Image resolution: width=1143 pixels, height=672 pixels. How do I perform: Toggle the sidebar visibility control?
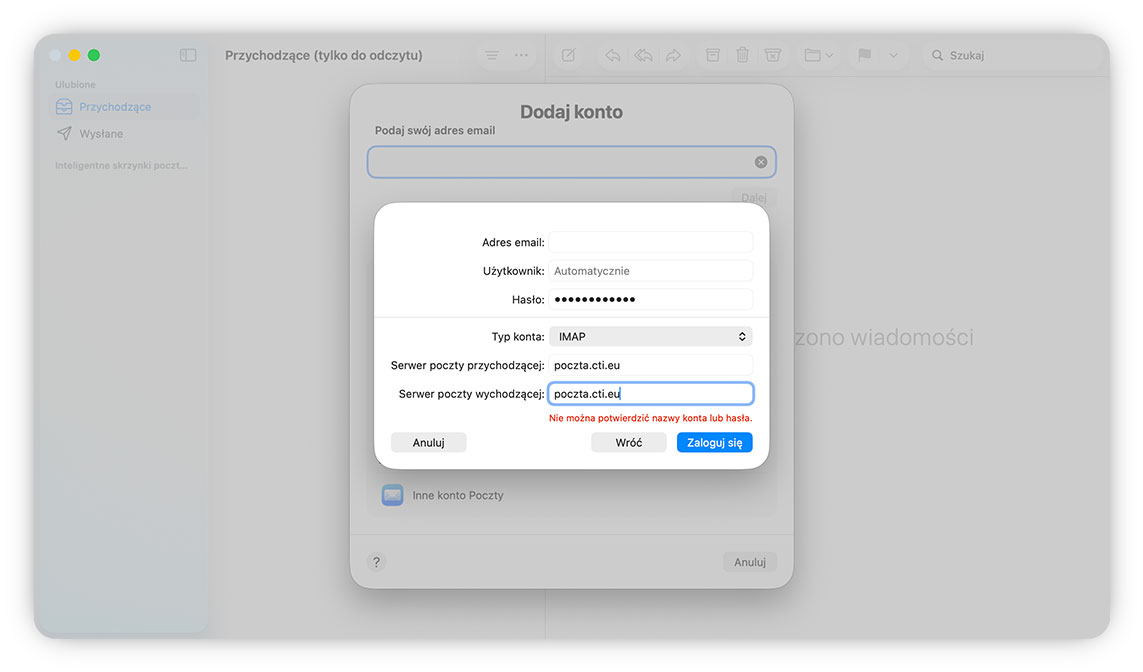point(188,55)
